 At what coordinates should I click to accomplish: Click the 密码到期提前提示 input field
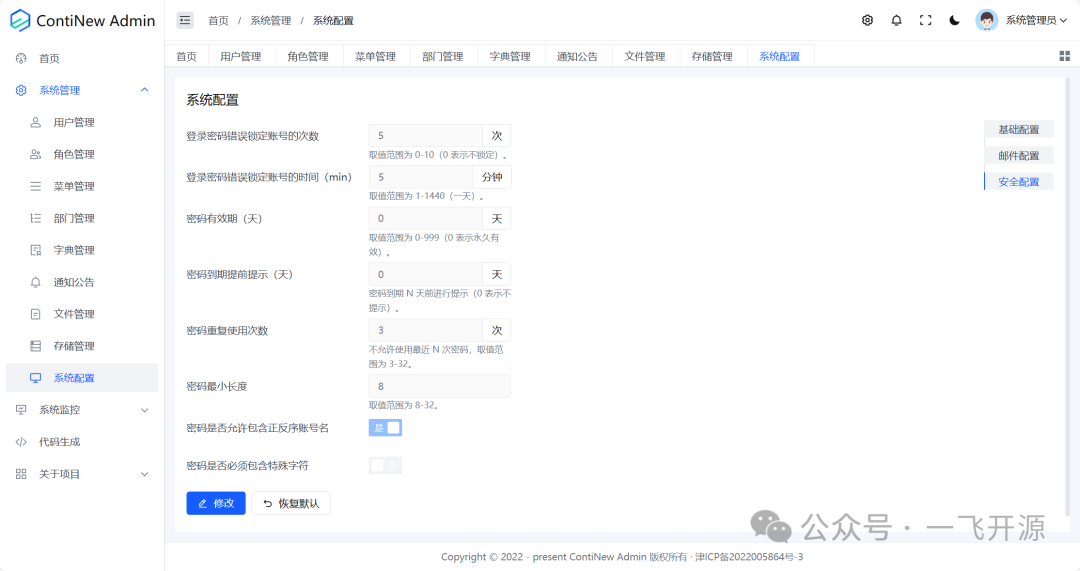(x=426, y=274)
